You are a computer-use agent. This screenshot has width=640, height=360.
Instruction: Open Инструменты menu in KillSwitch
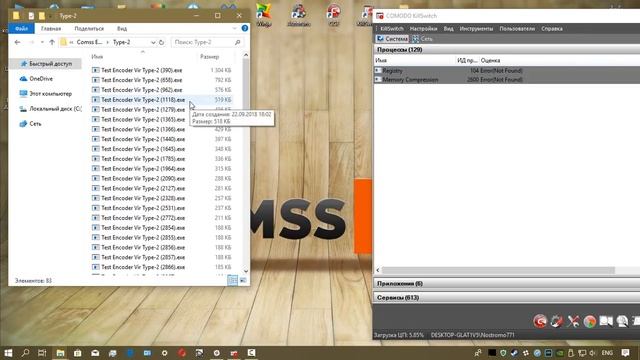point(476,29)
